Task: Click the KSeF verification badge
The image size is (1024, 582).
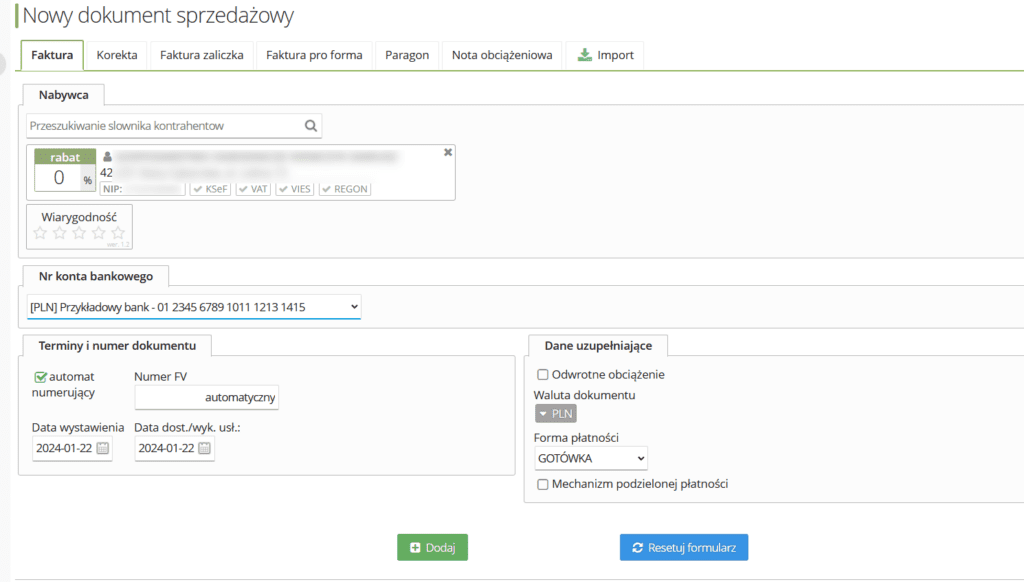Action: coord(211,189)
